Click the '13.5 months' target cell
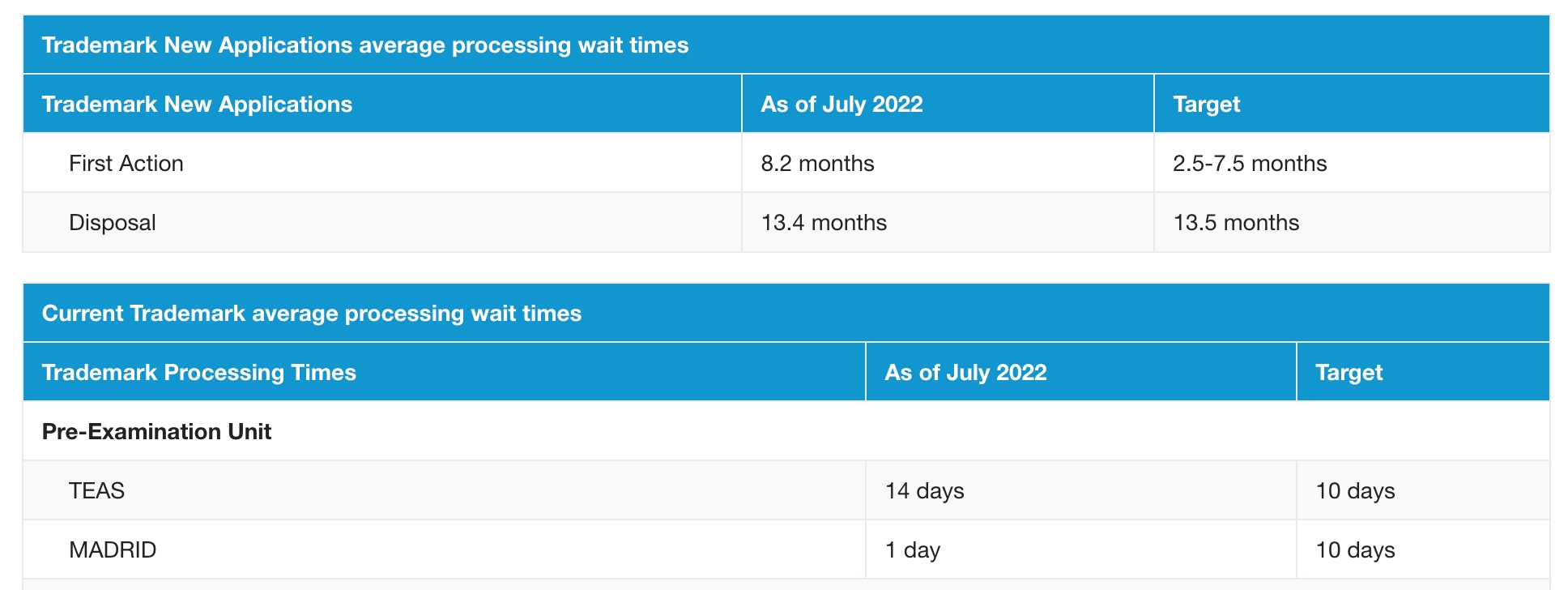The width and height of the screenshot is (1568, 590). click(x=1236, y=223)
